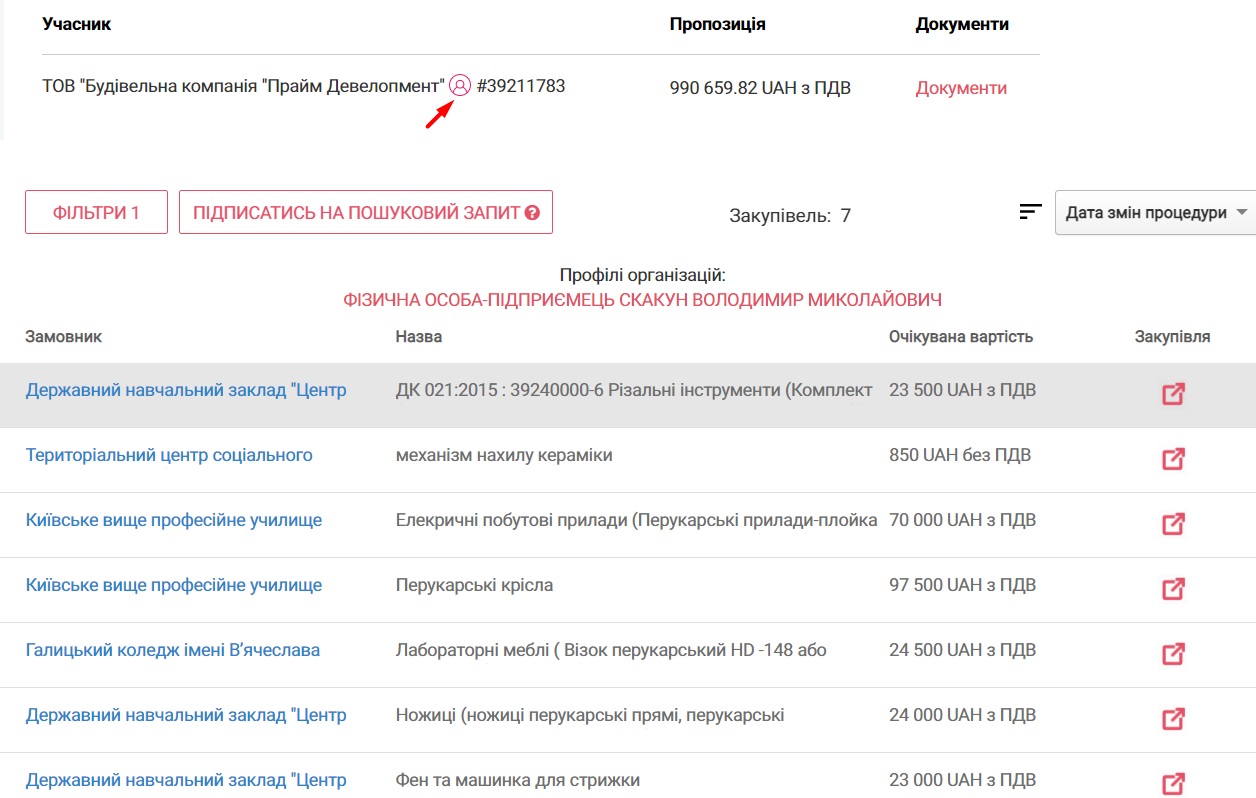
Task: Open external link for Лабораторні меблі procurement
Action: pos(1173,654)
